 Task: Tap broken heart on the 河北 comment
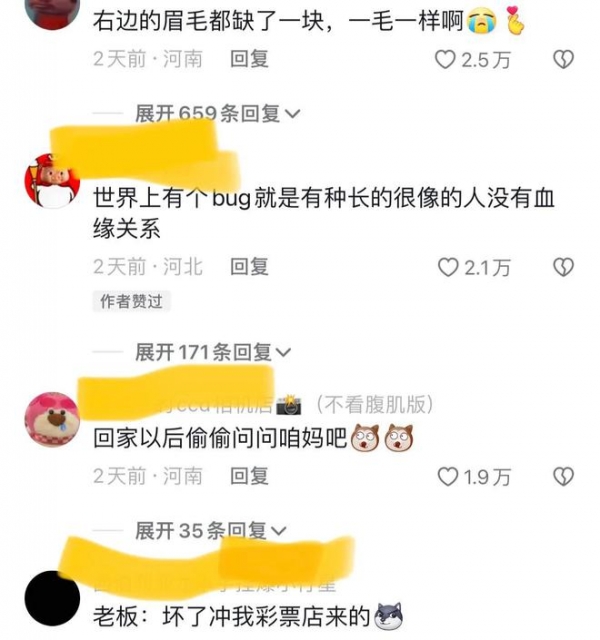tap(564, 268)
